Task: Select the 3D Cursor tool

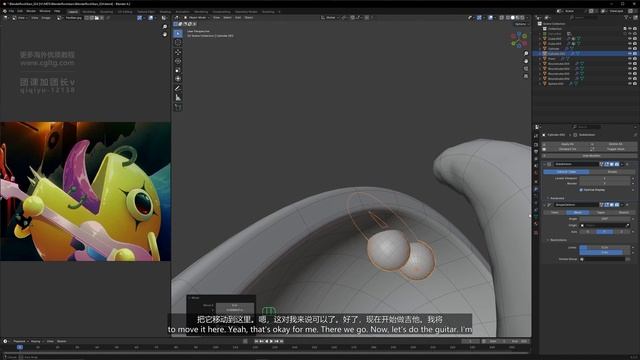Action: coord(178,42)
